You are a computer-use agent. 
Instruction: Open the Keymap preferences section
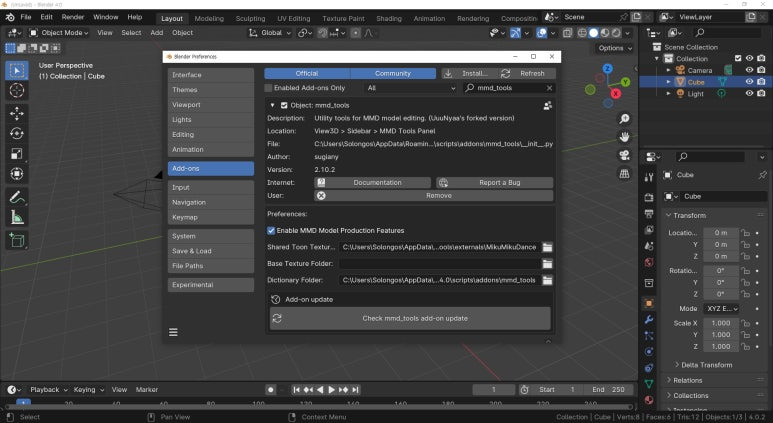211,217
